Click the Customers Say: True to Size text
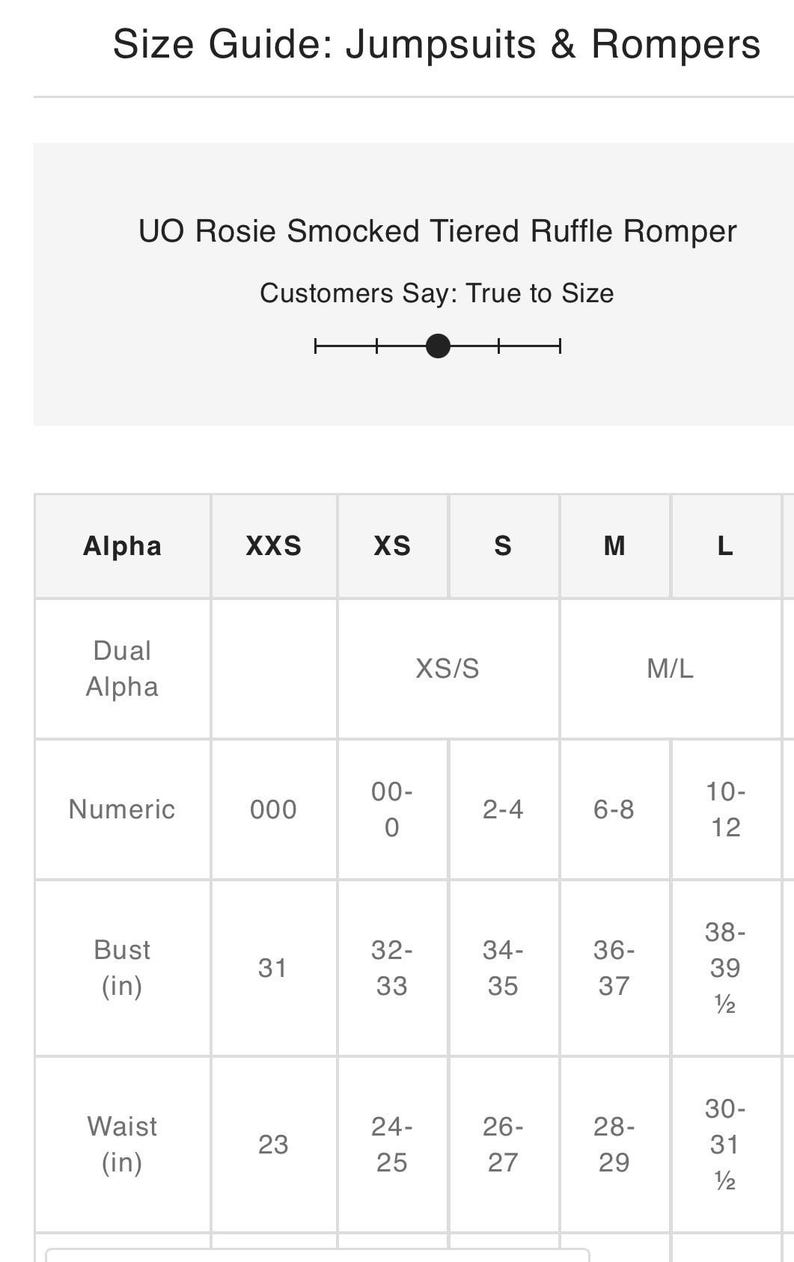Screen dimensions: 794x1262 tap(437, 293)
